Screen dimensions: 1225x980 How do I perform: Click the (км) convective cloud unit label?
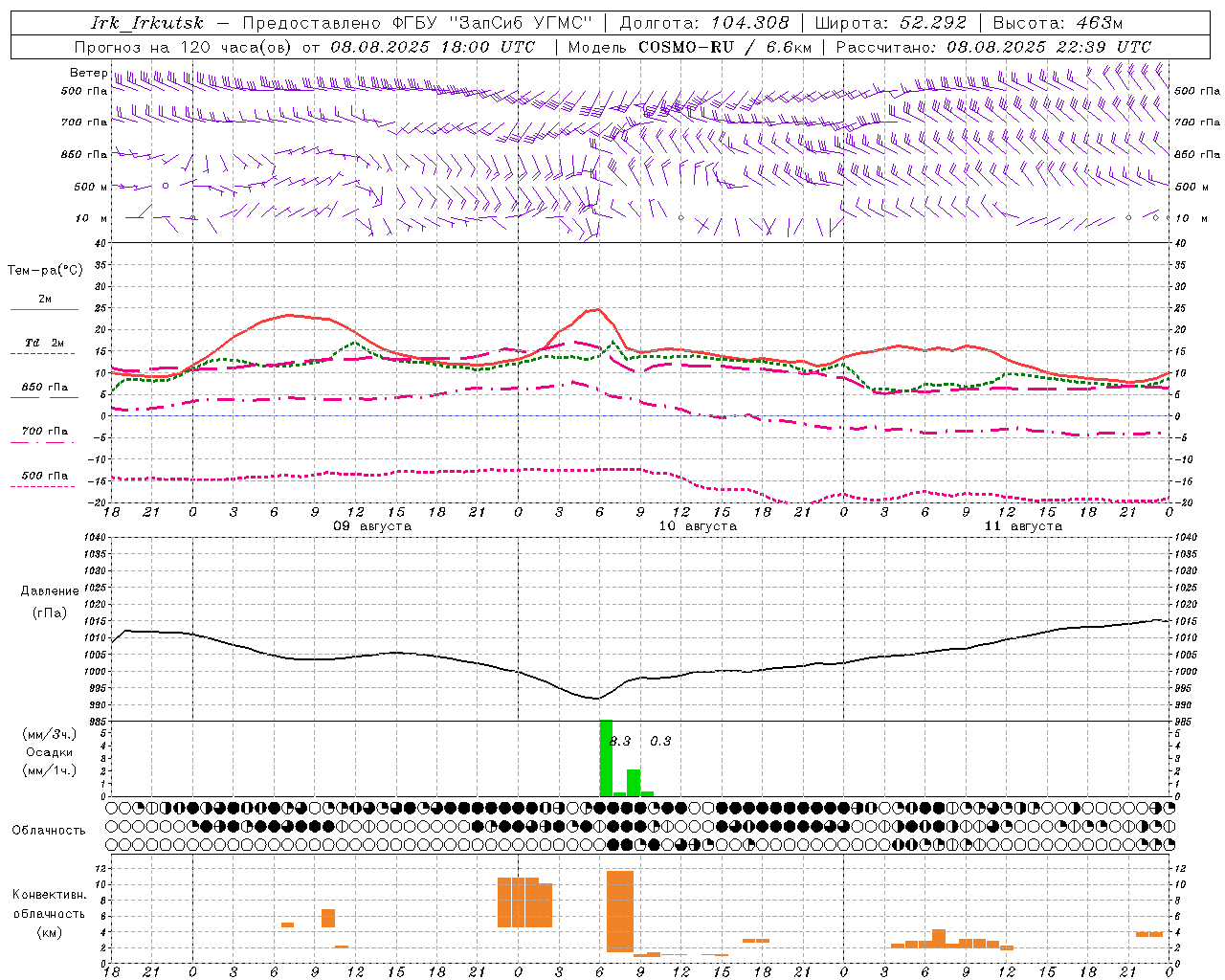[50, 932]
